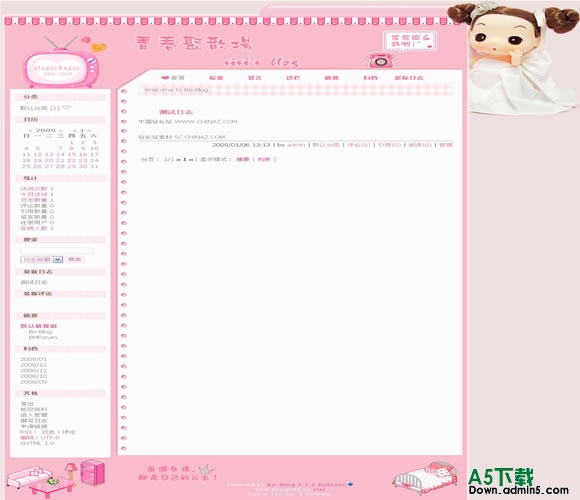The width and height of the screenshot is (580, 500).
Task: Open RSS feed icon beside 默认分类 [1]
Action: pyautogui.click(x=66, y=107)
